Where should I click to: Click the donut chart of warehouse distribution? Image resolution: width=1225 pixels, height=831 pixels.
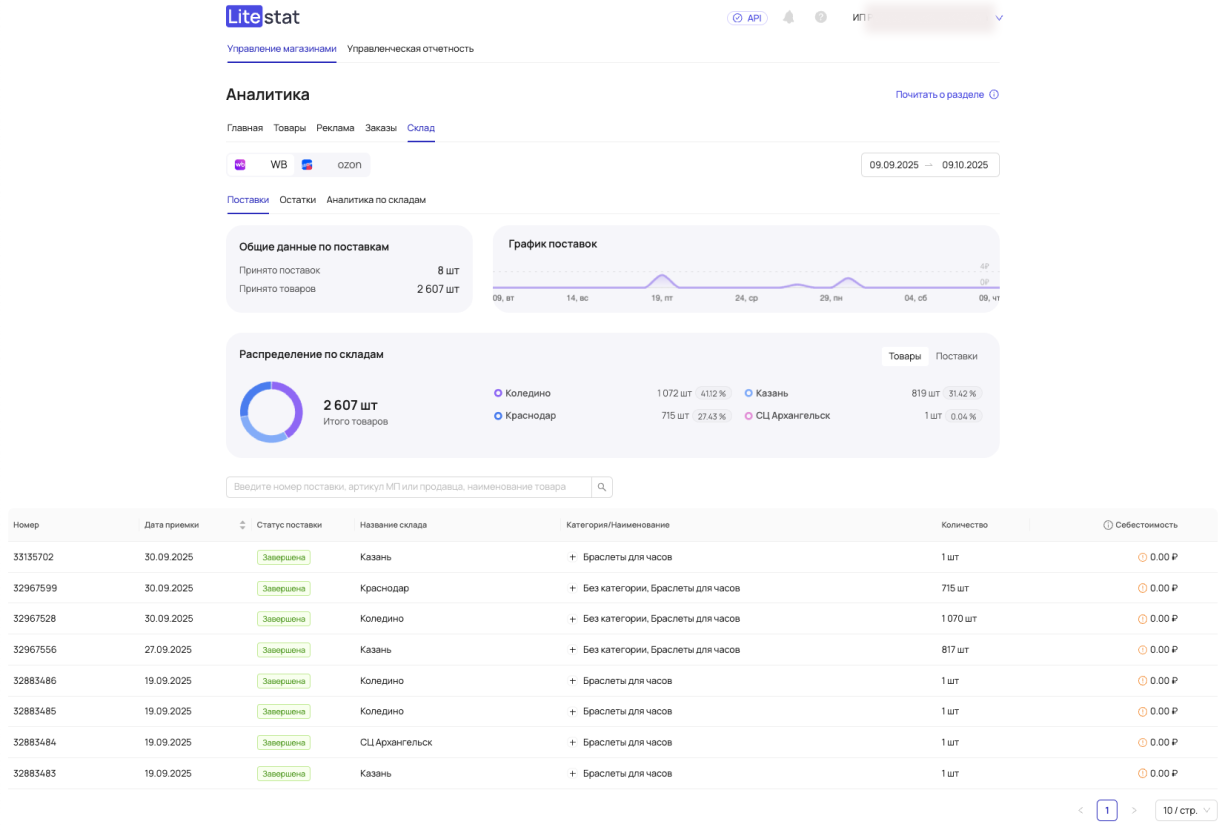pyautogui.click(x=271, y=412)
